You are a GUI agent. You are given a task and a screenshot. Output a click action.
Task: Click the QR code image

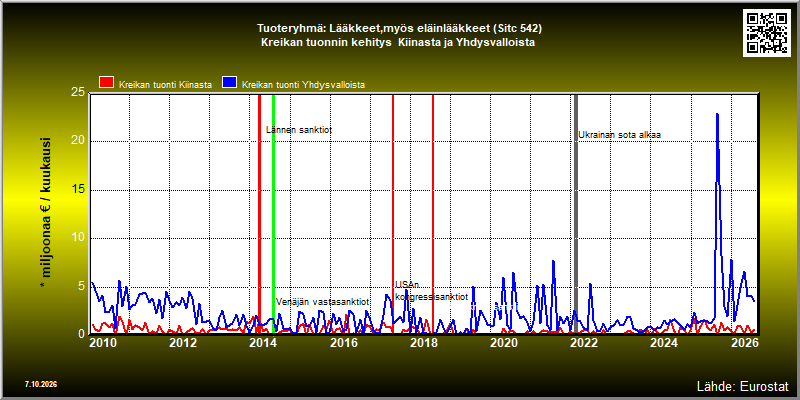point(766,33)
